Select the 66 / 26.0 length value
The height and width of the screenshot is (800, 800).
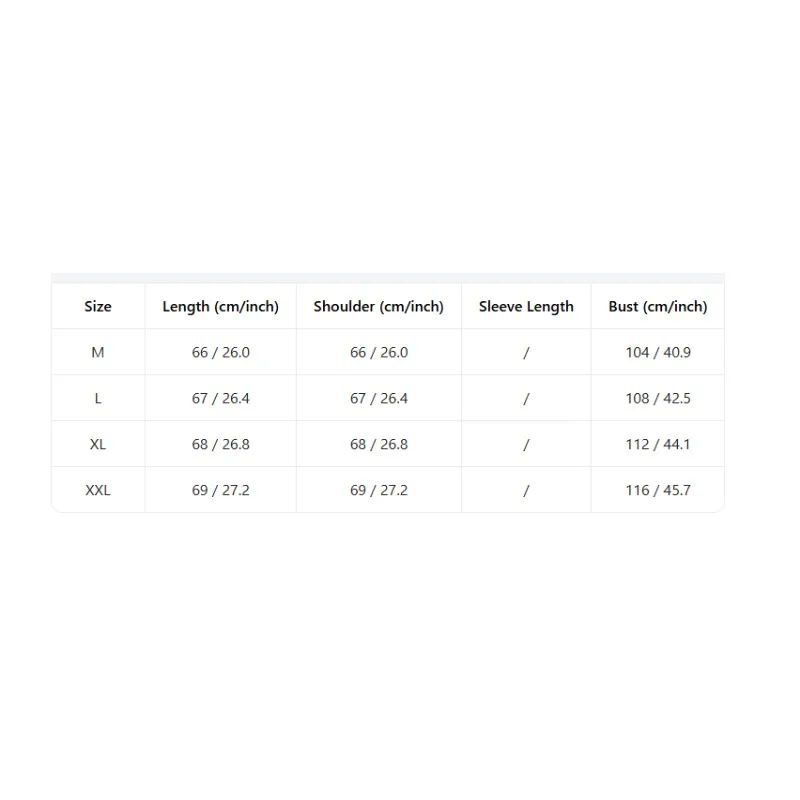click(220, 353)
